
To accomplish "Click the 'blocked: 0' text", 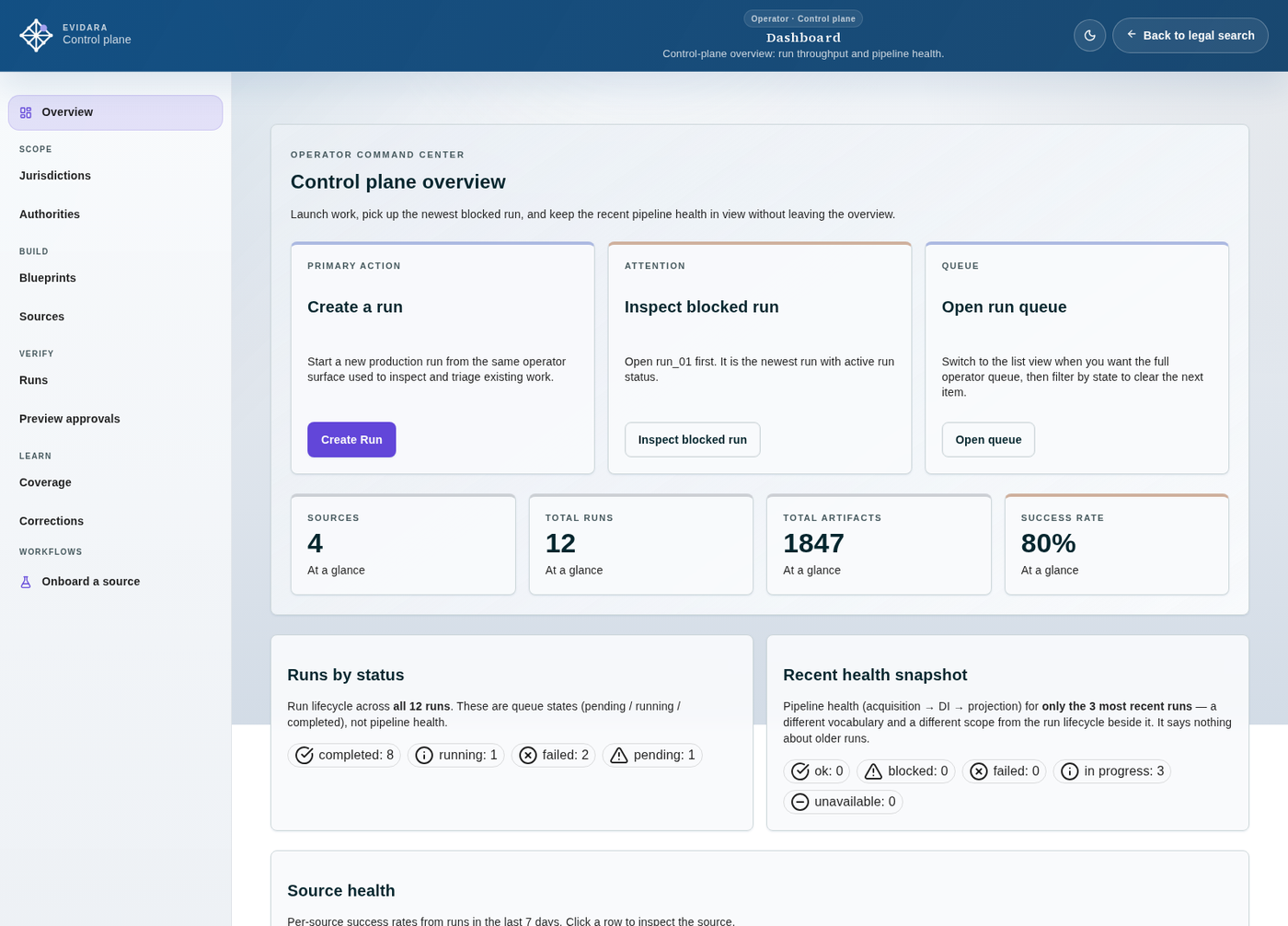I will [x=917, y=771].
